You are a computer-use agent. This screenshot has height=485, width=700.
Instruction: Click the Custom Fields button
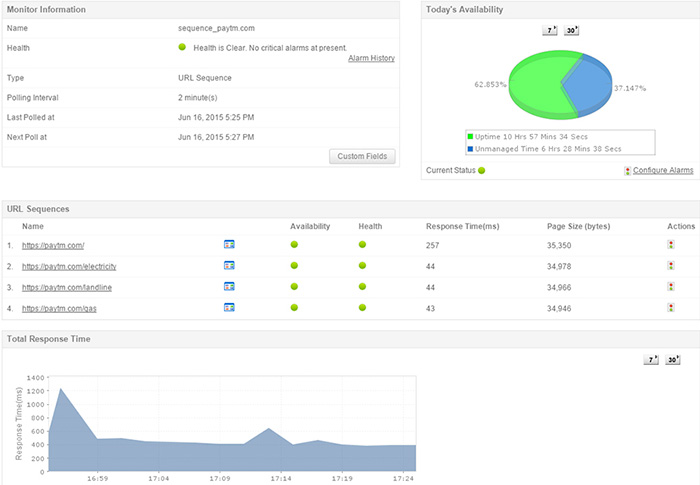[362, 156]
